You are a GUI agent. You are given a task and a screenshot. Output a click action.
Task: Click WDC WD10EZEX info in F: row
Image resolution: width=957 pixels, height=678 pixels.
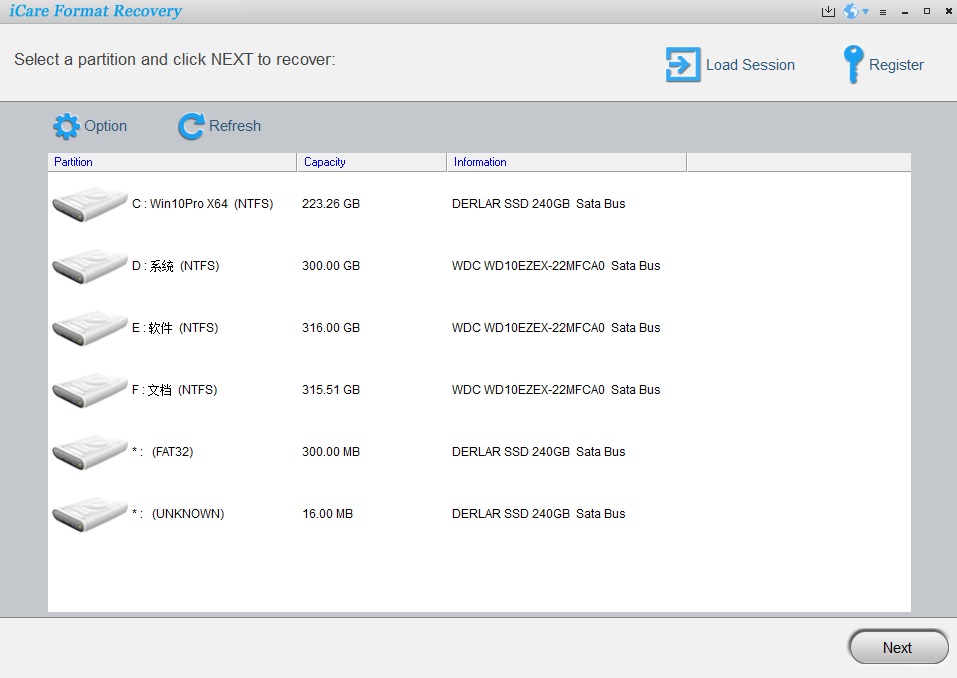[x=556, y=390]
